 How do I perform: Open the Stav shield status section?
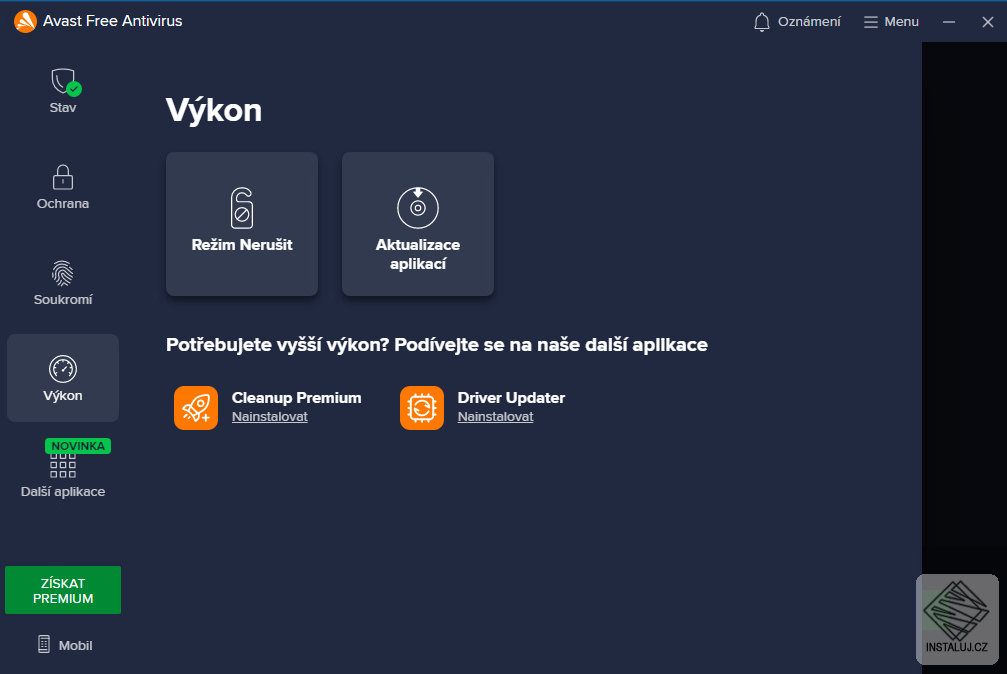pyautogui.click(x=63, y=91)
